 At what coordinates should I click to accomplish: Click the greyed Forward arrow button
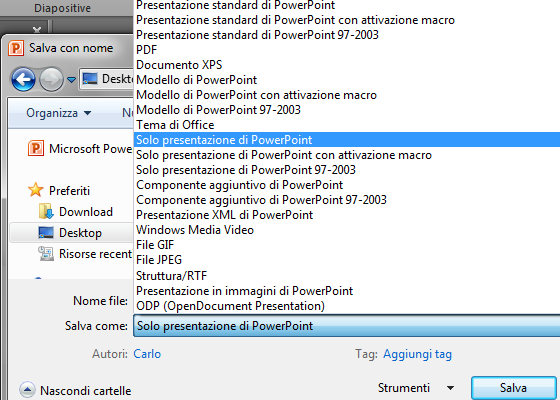tap(51, 79)
